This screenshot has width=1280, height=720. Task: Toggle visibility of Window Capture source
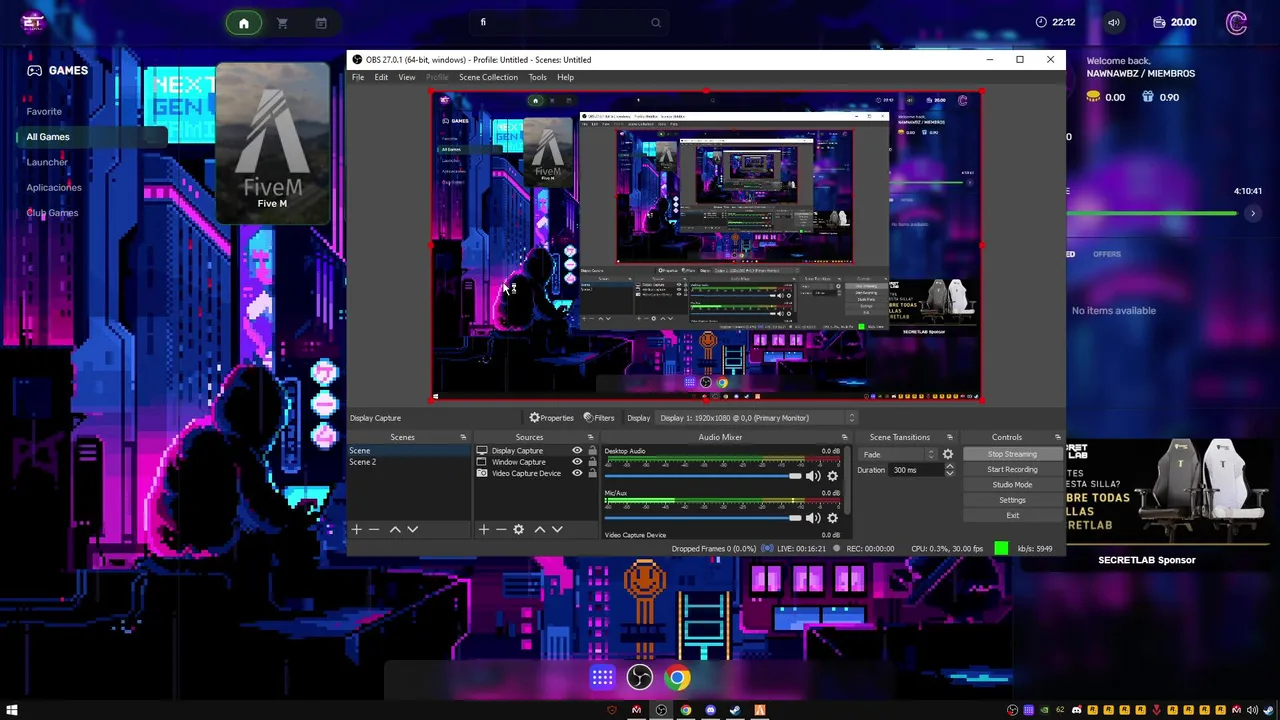tap(577, 462)
